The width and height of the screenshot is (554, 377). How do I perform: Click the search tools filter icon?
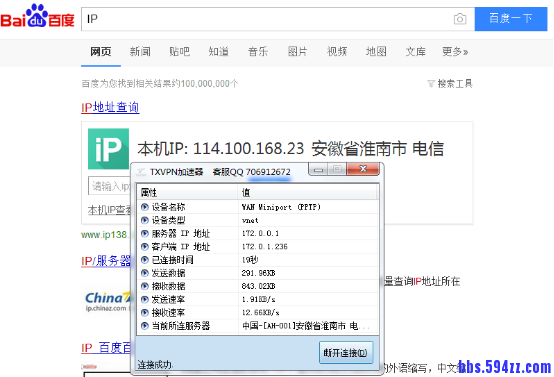coord(431,84)
